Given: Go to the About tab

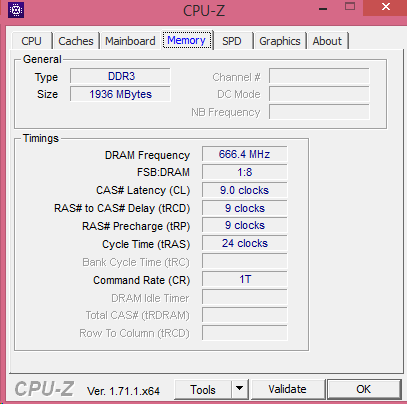Looking at the screenshot, I should [327, 41].
